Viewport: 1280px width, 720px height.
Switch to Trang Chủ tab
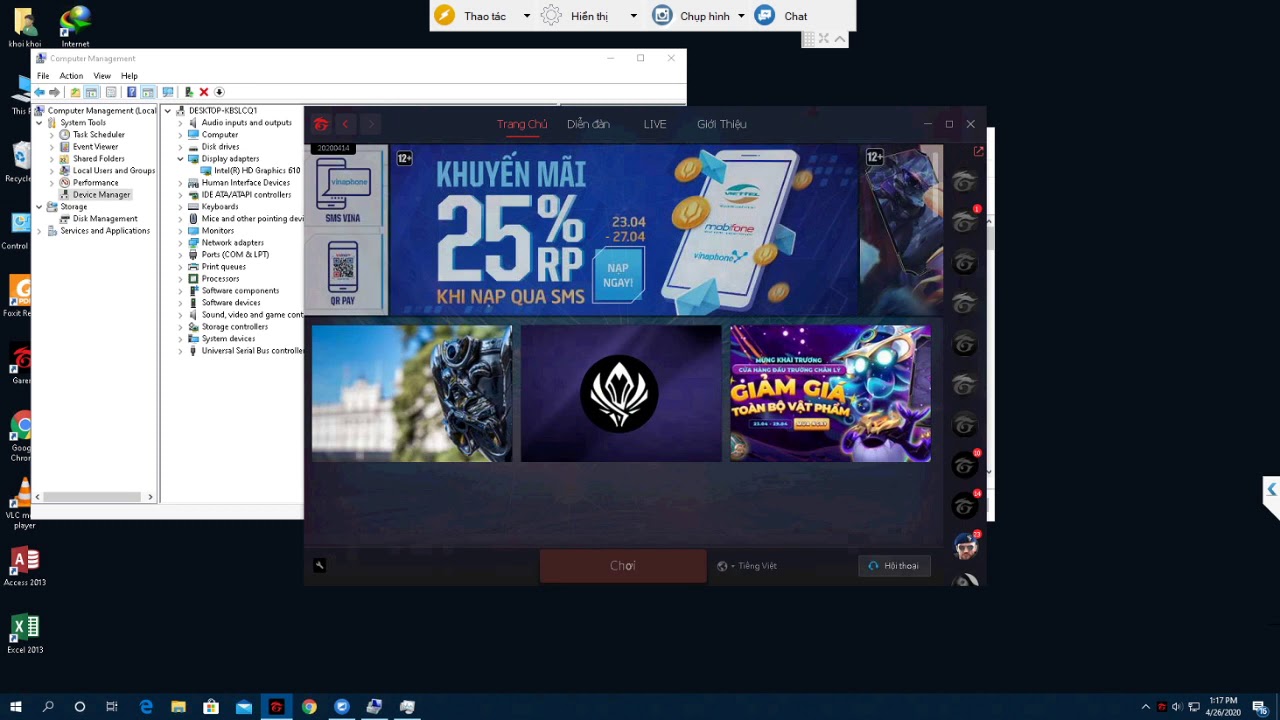click(x=522, y=124)
